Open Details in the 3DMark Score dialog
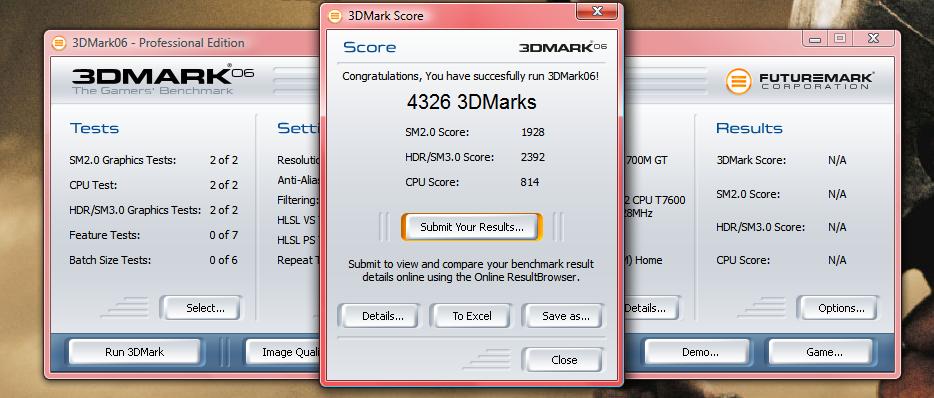 [379, 316]
